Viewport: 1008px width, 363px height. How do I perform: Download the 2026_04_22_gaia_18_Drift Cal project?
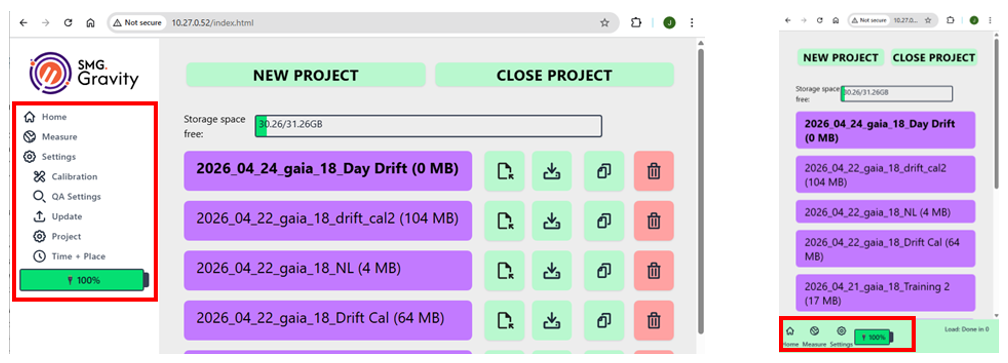pos(551,320)
